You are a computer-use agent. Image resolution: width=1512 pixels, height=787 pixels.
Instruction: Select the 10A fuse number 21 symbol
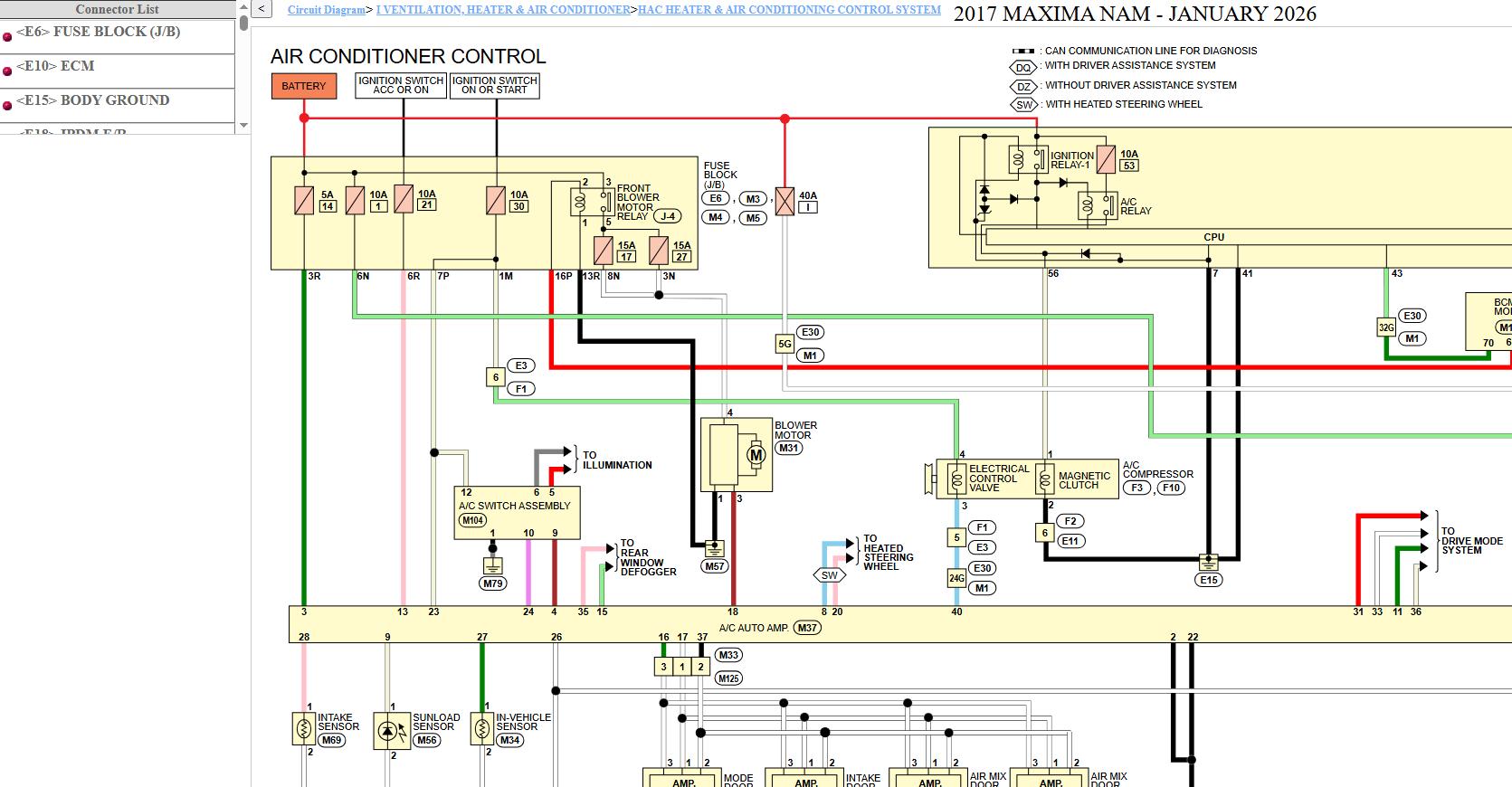pyautogui.click(x=404, y=199)
